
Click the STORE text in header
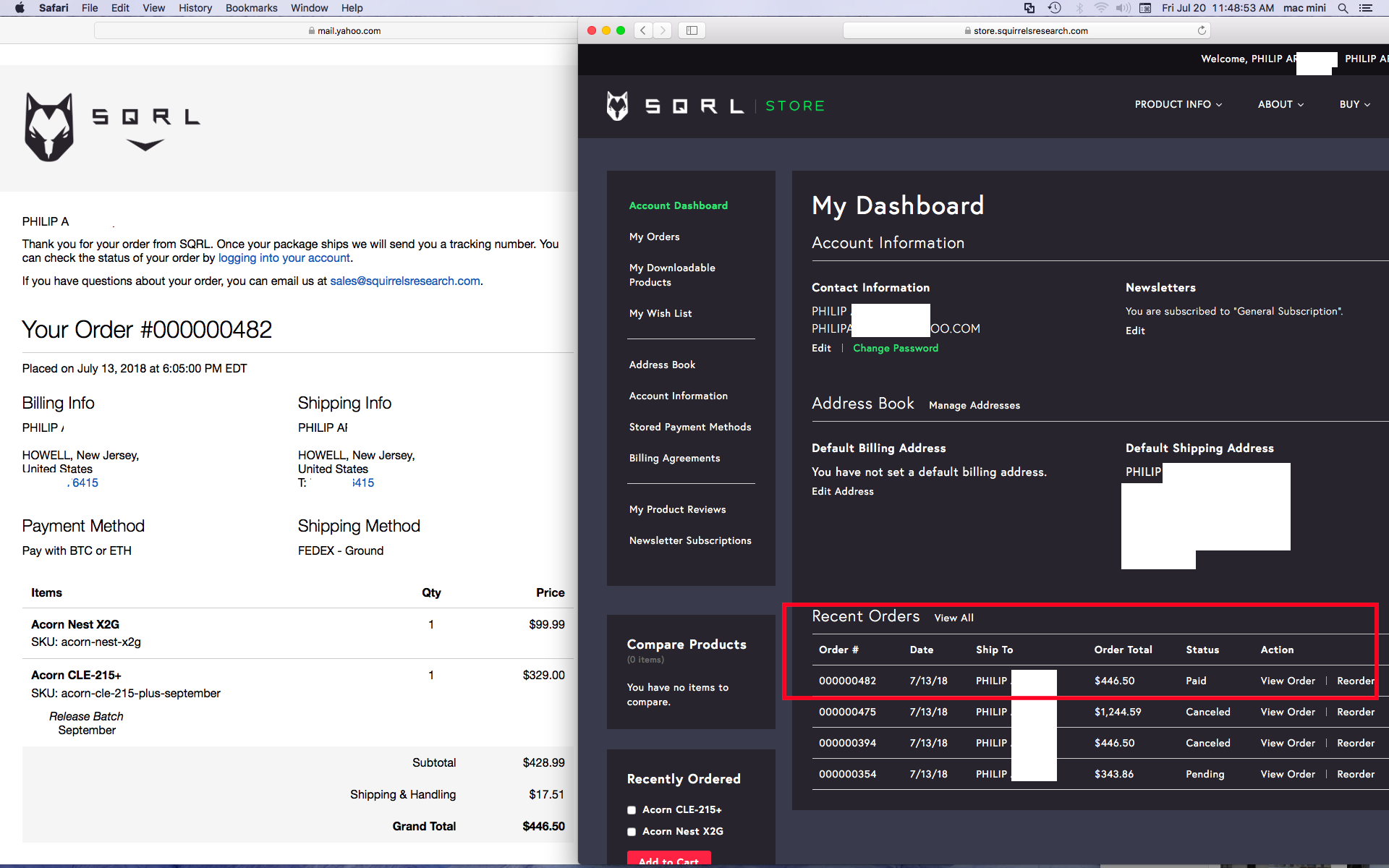click(x=795, y=106)
